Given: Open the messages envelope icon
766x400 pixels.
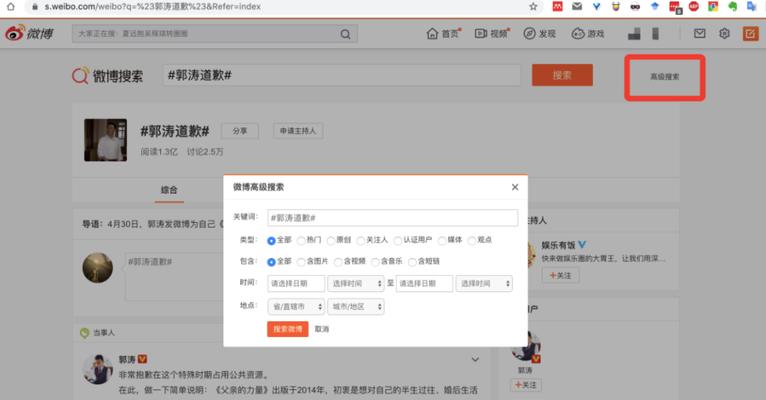Looking at the screenshot, I should [x=700, y=33].
